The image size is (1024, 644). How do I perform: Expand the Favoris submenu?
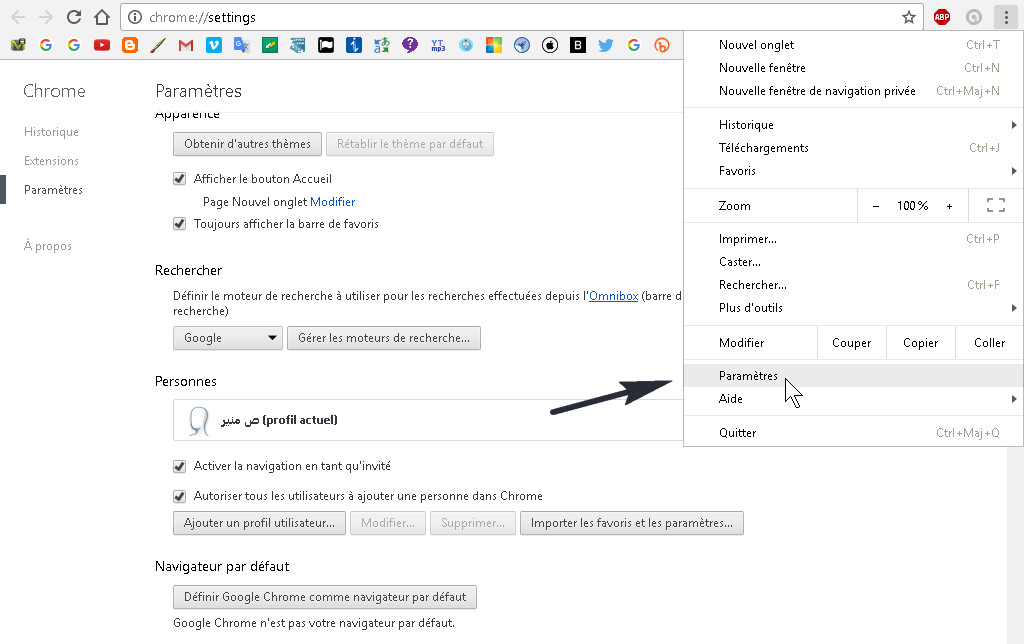pos(853,170)
